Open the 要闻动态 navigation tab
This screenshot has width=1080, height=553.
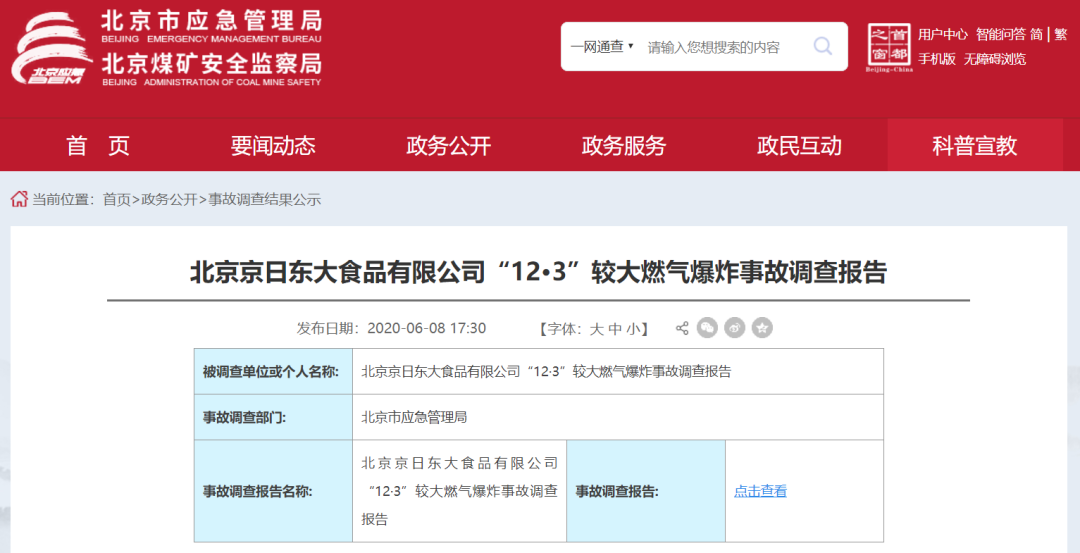(273, 145)
